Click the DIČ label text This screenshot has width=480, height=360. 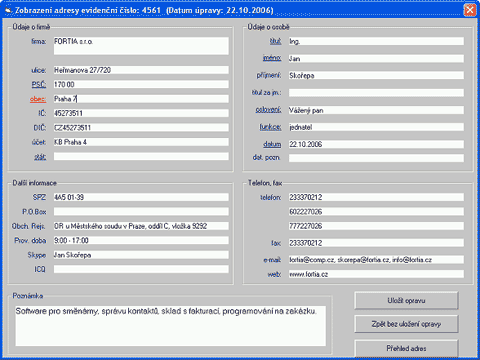[40, 128]
